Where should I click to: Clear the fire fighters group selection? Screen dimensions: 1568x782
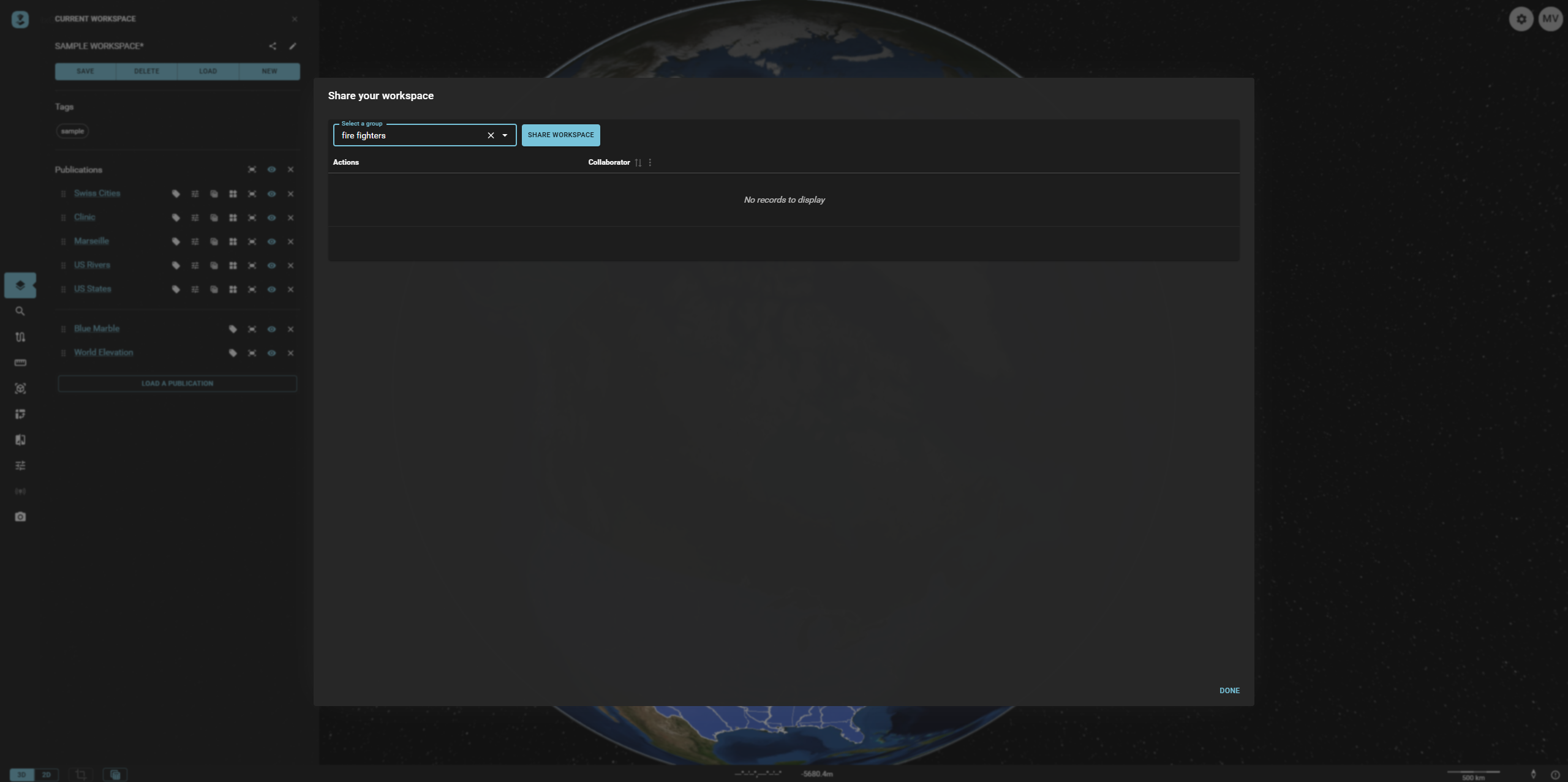click(x=490, y=135)
